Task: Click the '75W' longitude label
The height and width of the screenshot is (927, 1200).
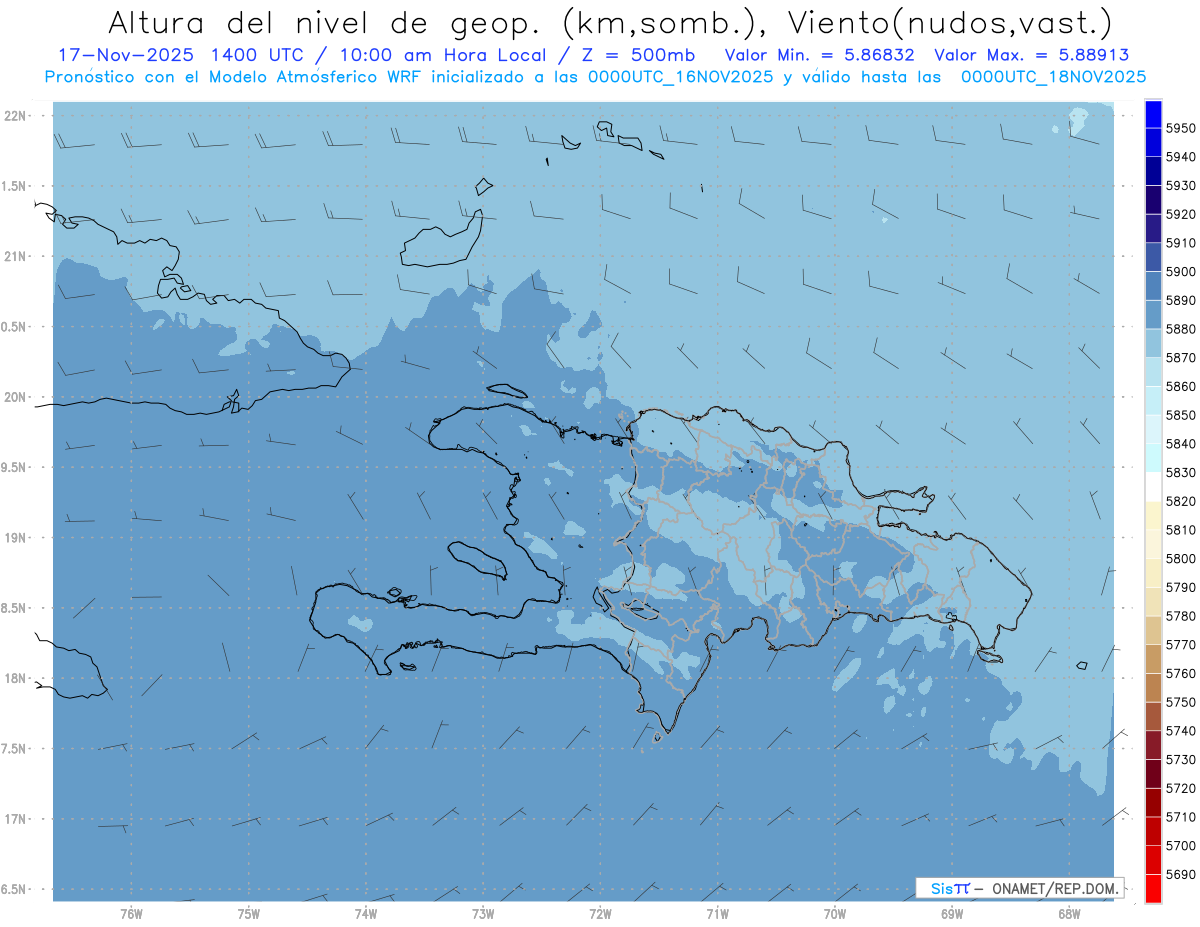Action: click(x=249, y=913)
